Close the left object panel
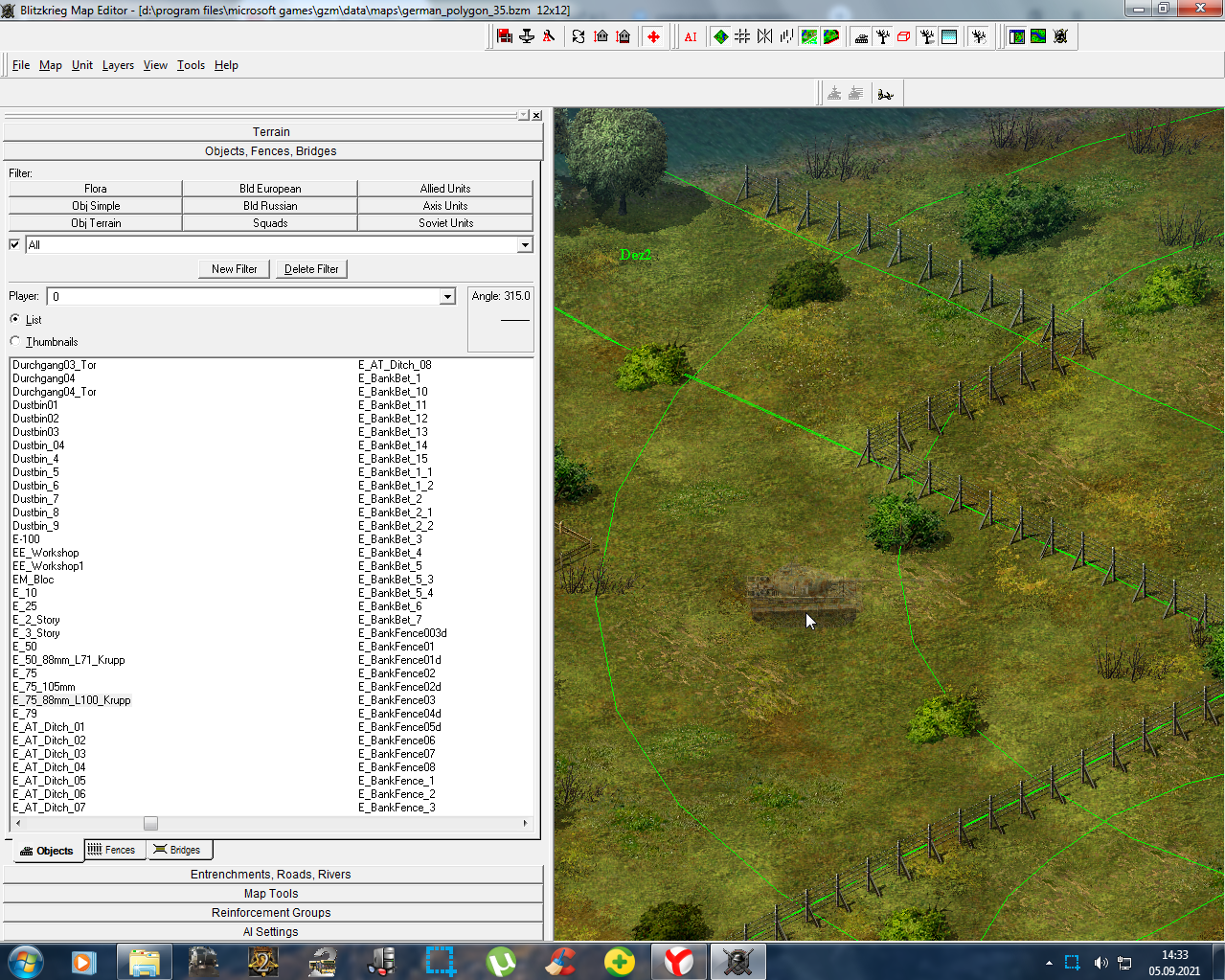The height and width of the screenshot is (980, 1225). (536, 115)
